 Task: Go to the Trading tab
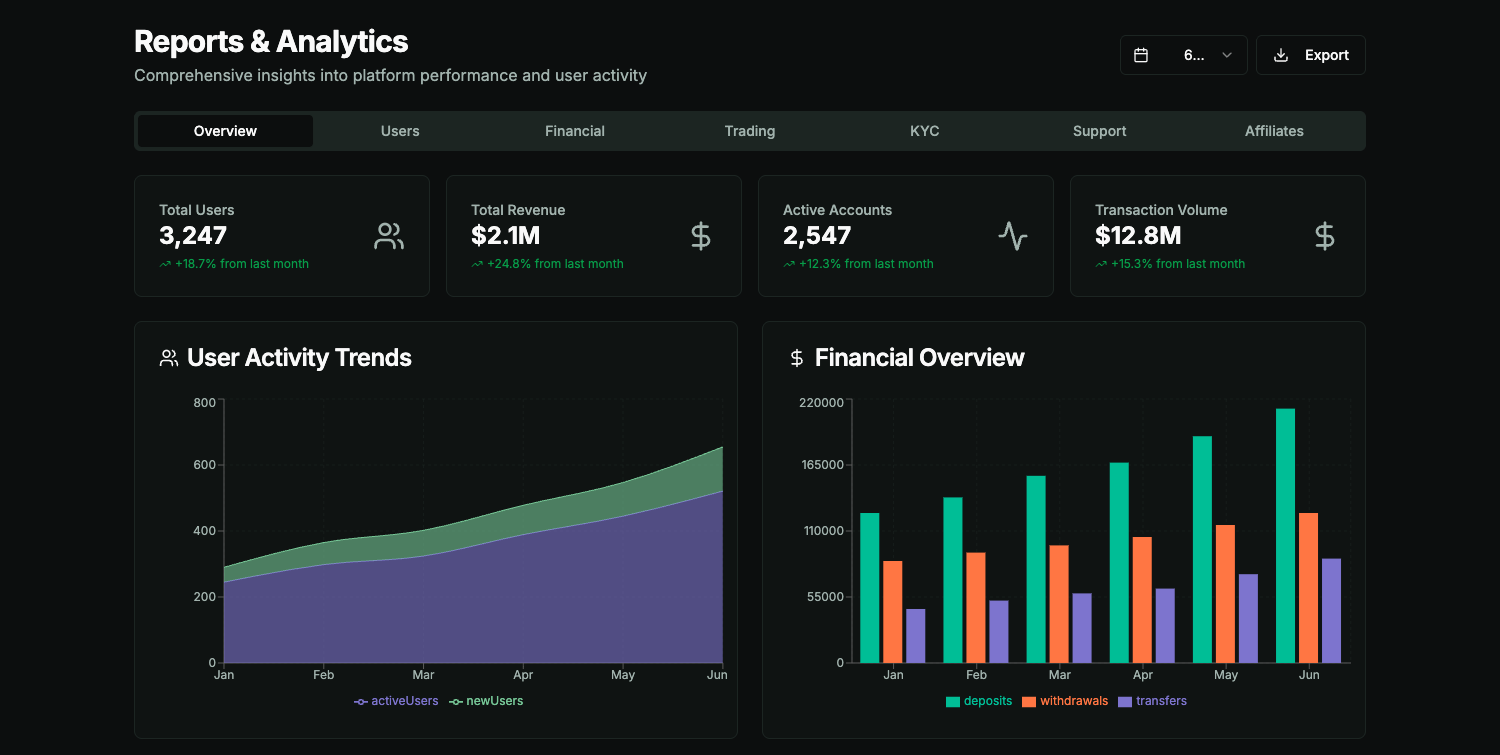tap(750, 131)
